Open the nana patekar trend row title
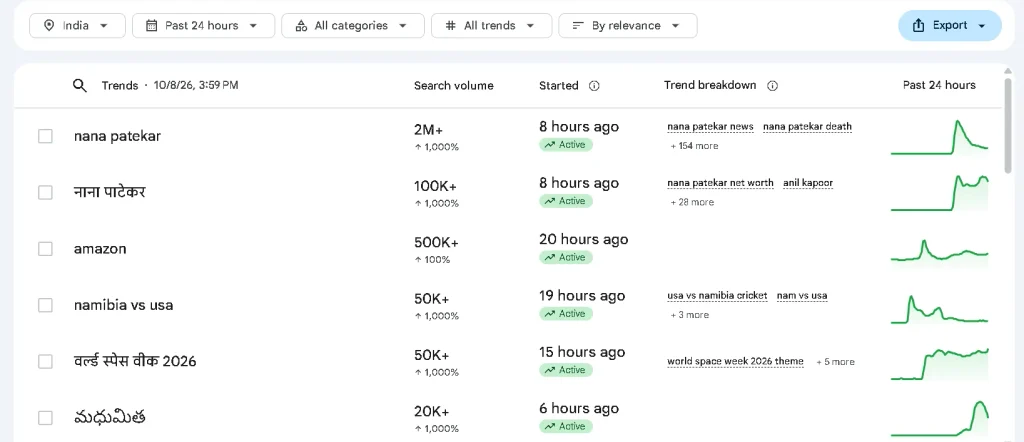The image size is (1024, 442). (x=118, y=136)
